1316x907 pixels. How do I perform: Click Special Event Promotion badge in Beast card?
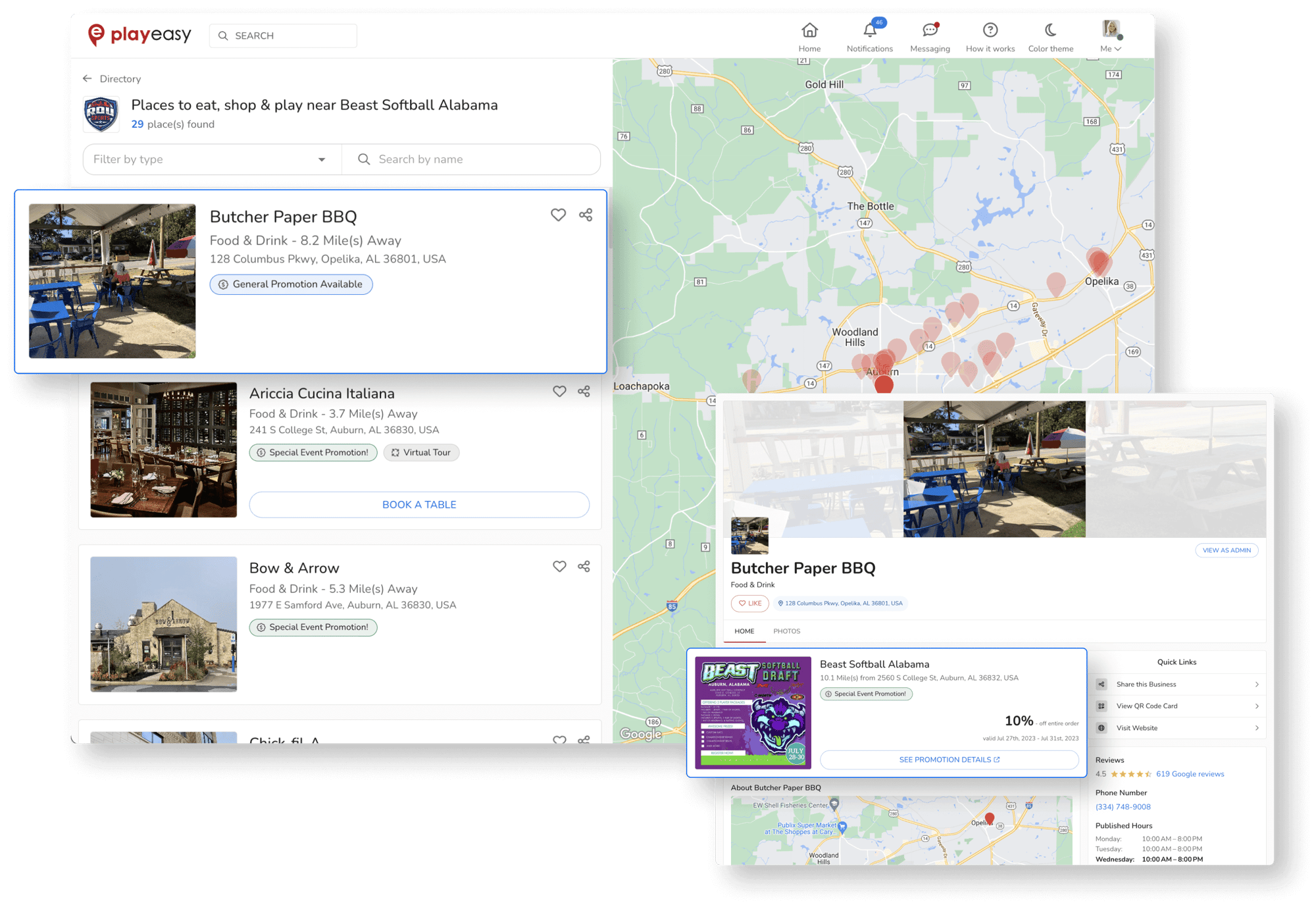pos(866,694)
